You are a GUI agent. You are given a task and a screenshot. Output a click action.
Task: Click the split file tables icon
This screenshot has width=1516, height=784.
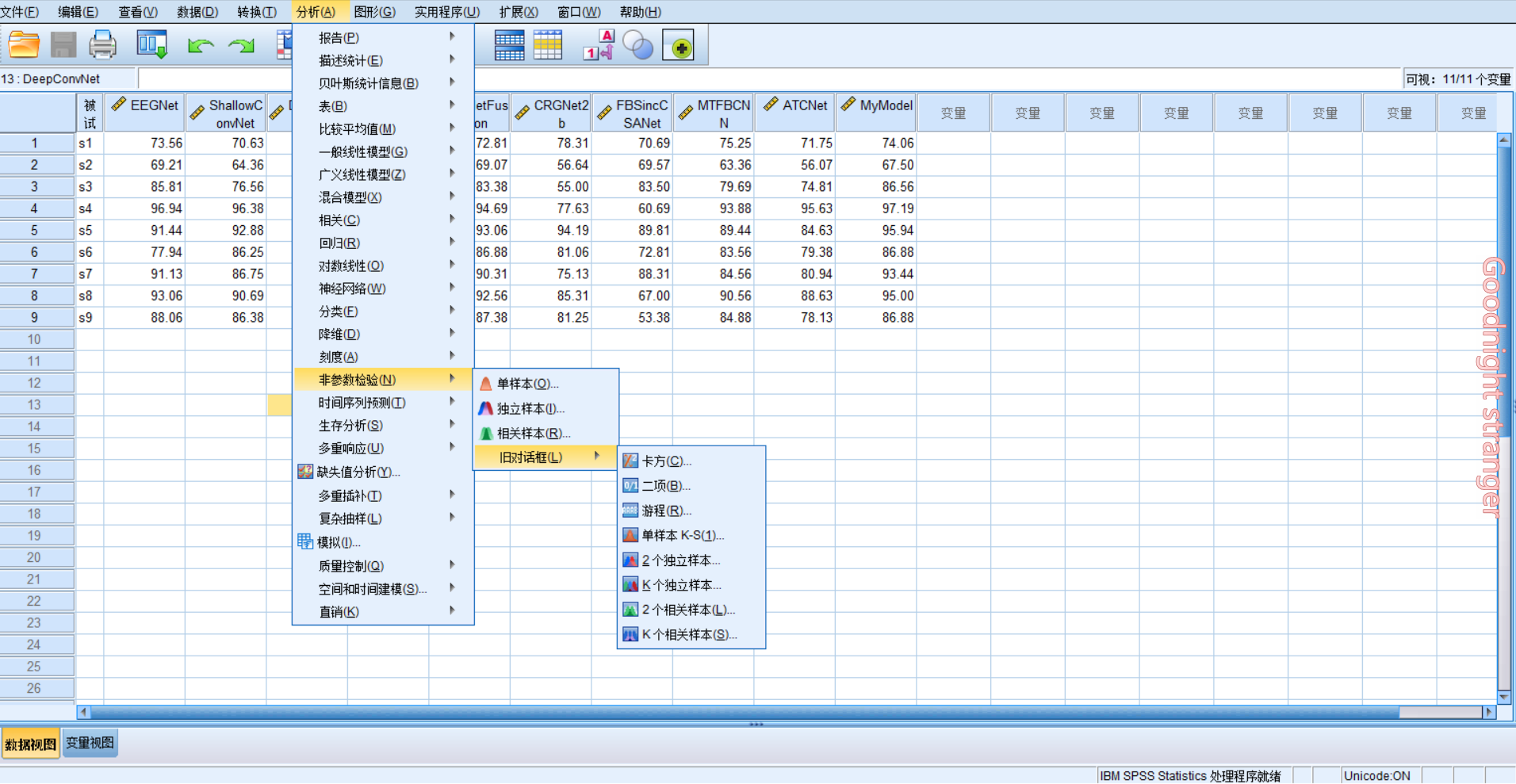(510, 45)
